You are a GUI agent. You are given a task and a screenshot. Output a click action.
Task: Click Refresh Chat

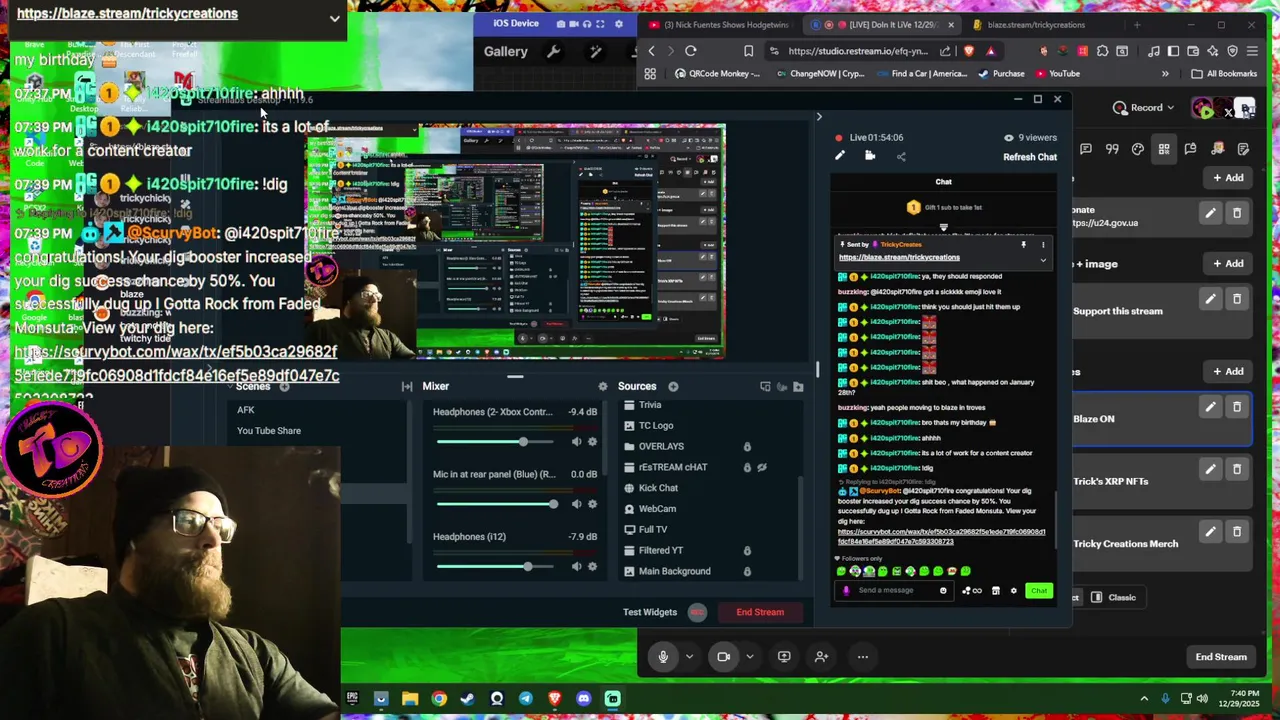coord(1030,157)
